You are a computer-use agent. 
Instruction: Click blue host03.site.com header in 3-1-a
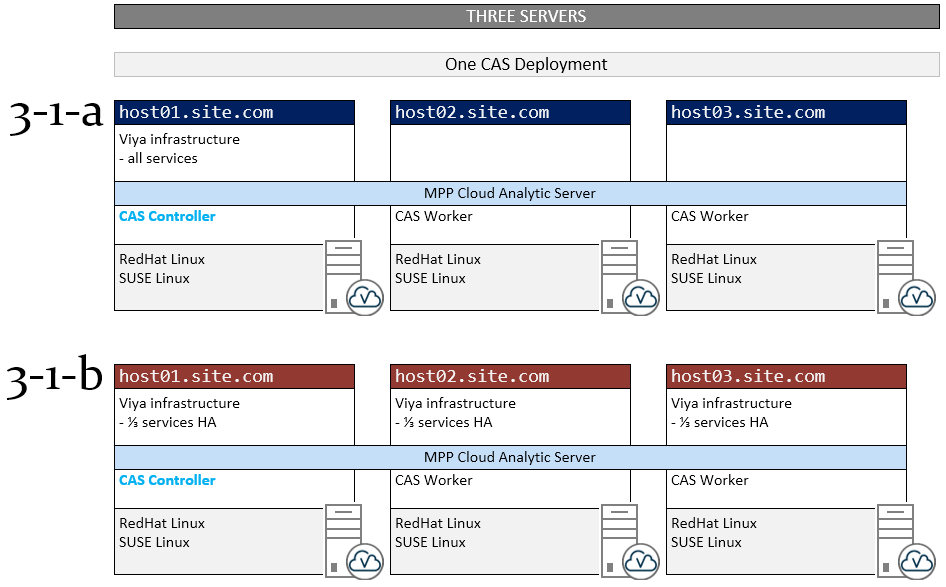(786, 112)
